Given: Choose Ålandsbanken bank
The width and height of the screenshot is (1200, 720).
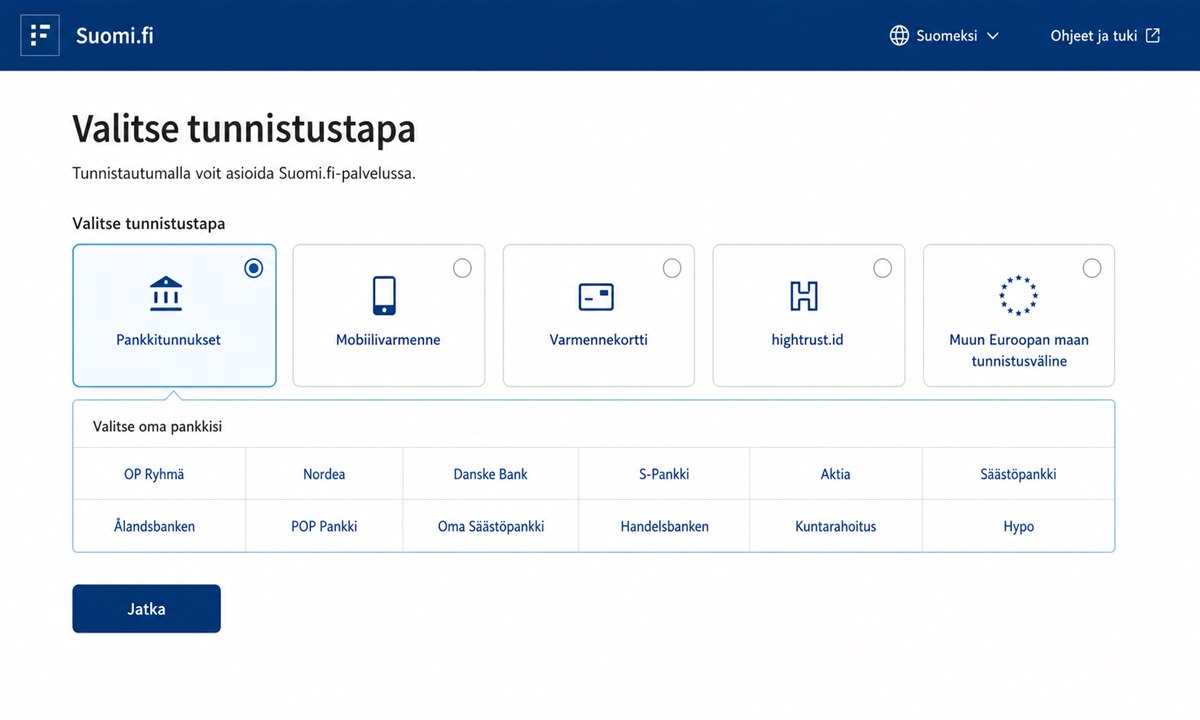Looking at the screenshot, I should (159, 526).
